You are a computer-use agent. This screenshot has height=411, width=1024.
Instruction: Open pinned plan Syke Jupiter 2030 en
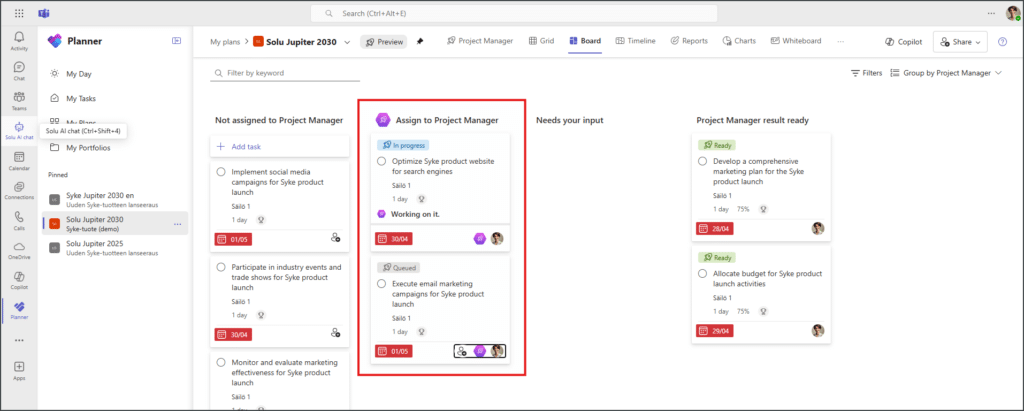tap(115, 199)
